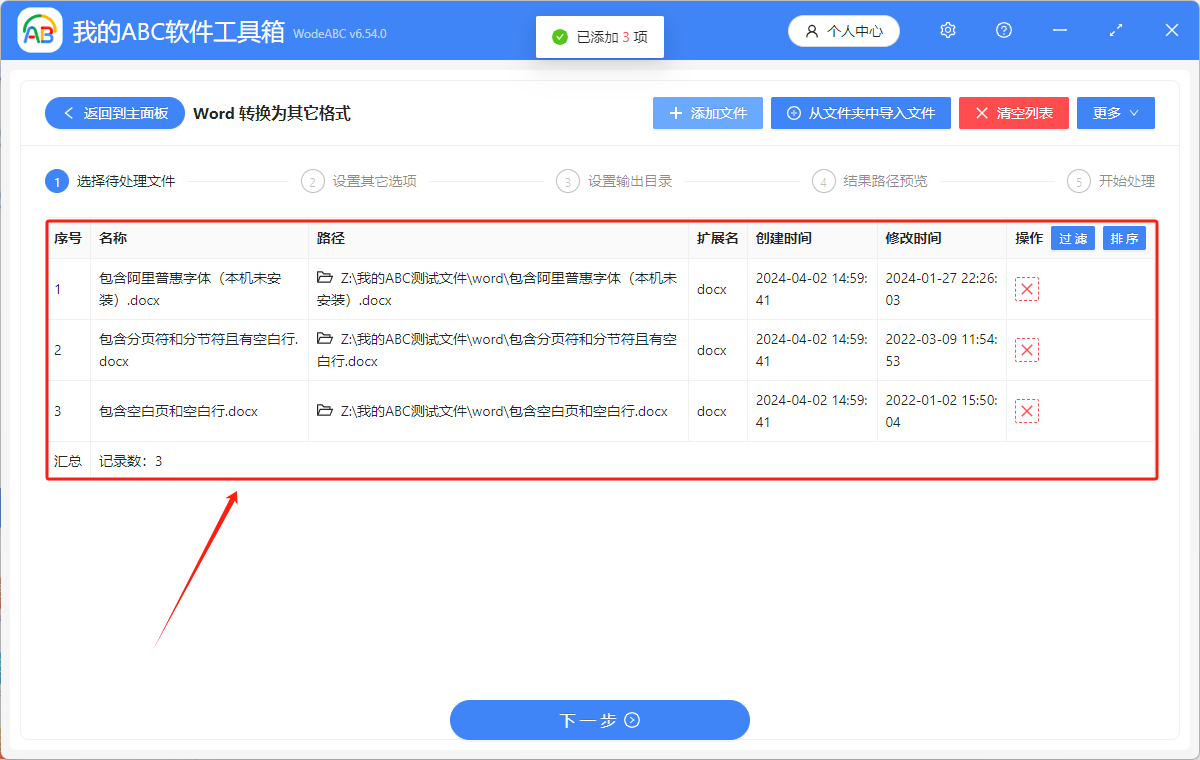Open the 排序 sorting option
The image size is (1200, 760).
tap(1124, 238)
